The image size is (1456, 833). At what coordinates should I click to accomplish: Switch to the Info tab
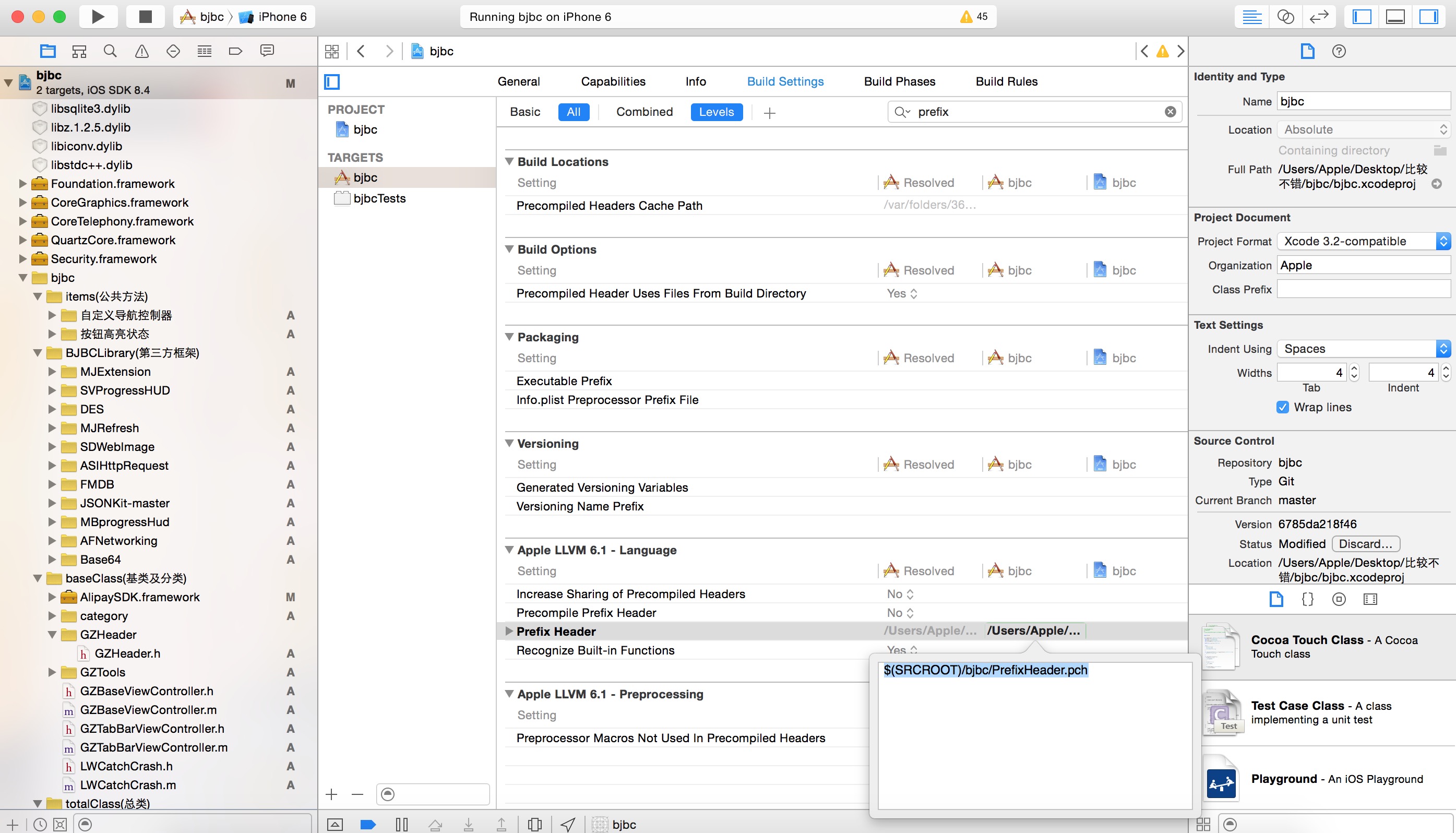point(696,82)
